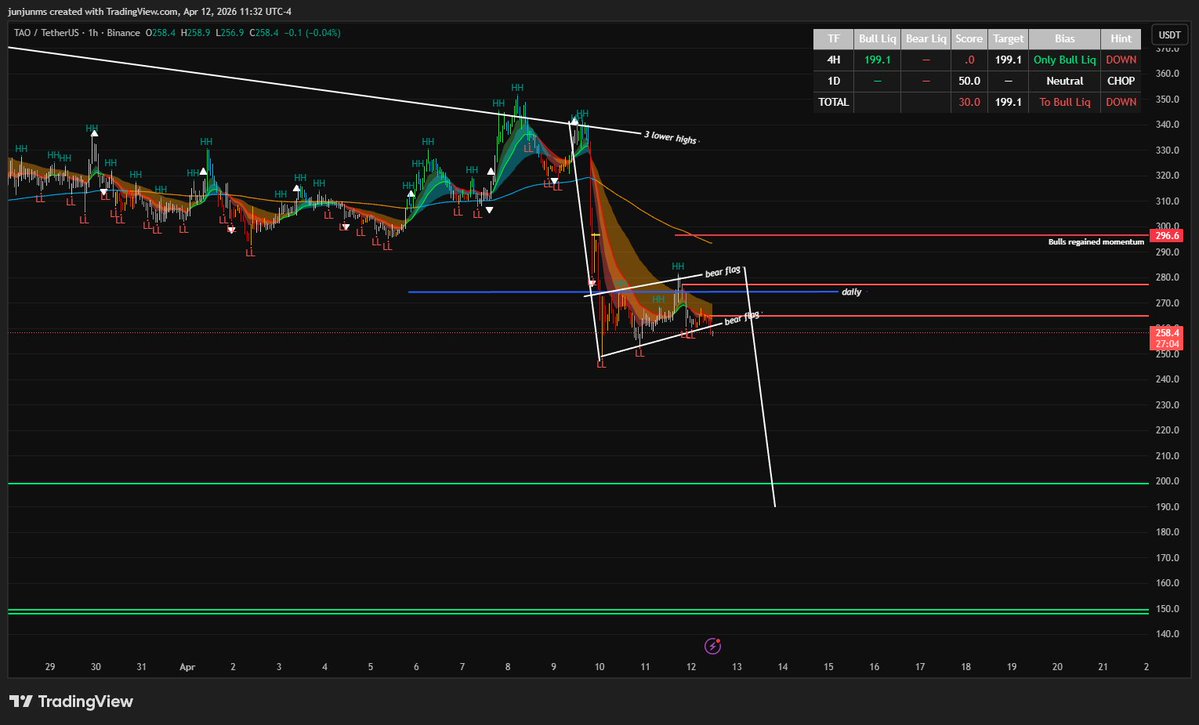Screen dimensions: 1199x725
Task: Click the "Only Bull Liq" table cell
Action: [1064, 60]
